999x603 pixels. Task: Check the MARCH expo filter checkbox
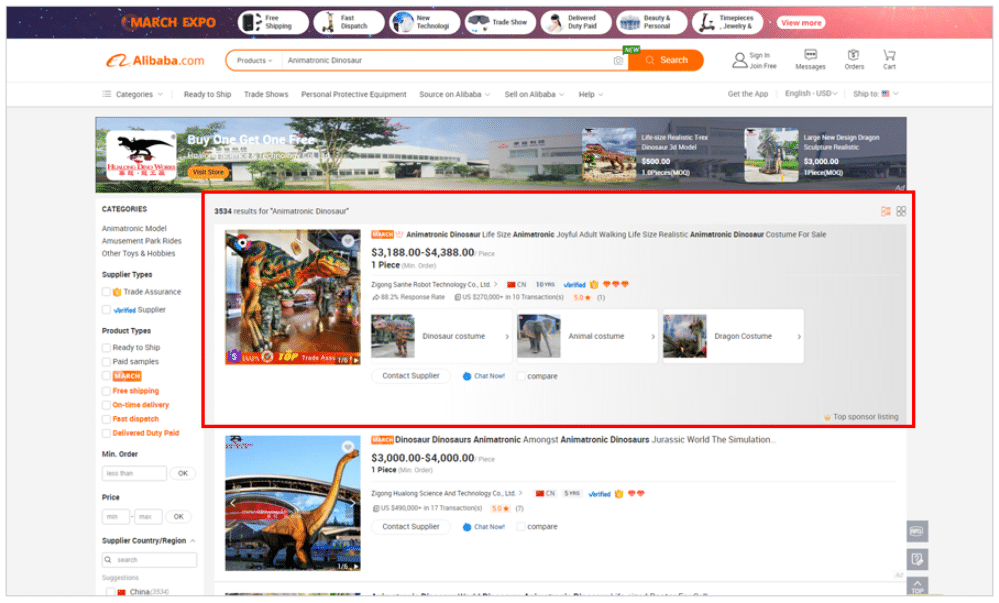[106, 376]
